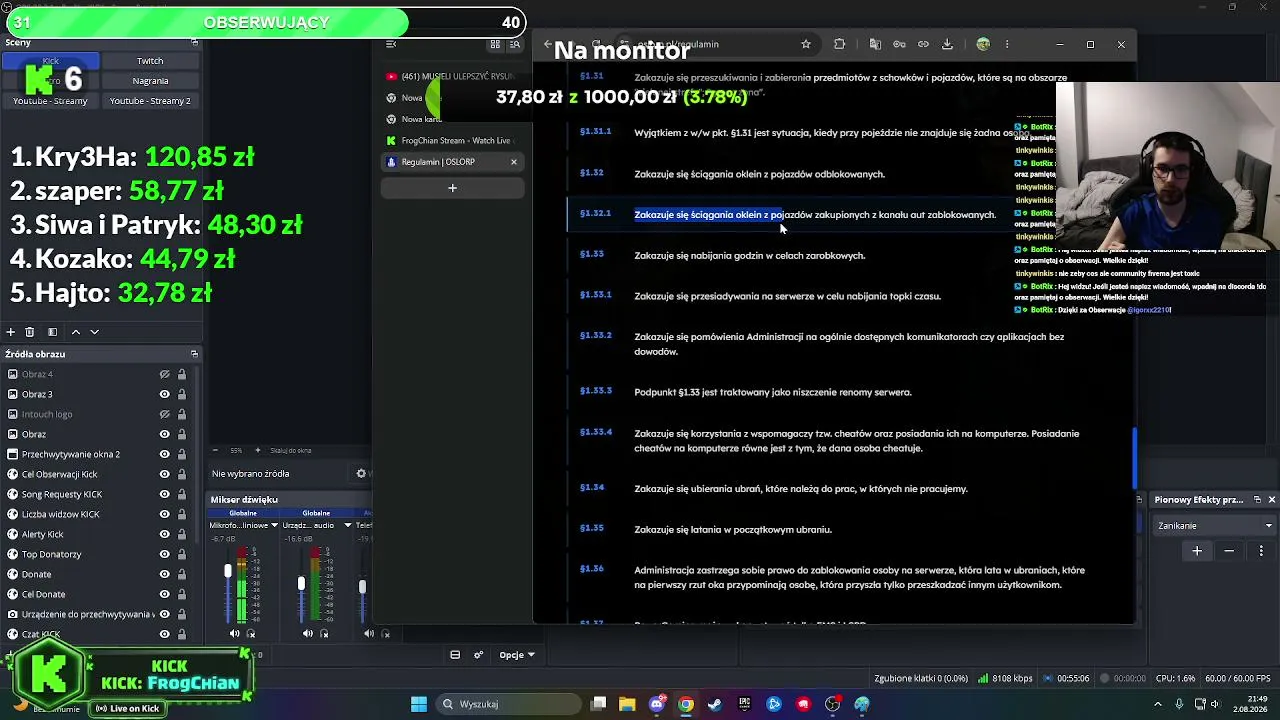Image resolution: width=1280 pixels, height=720 pixels.
Task: Click the Wyszukaj taskbar search box
Action: [506, 704]
